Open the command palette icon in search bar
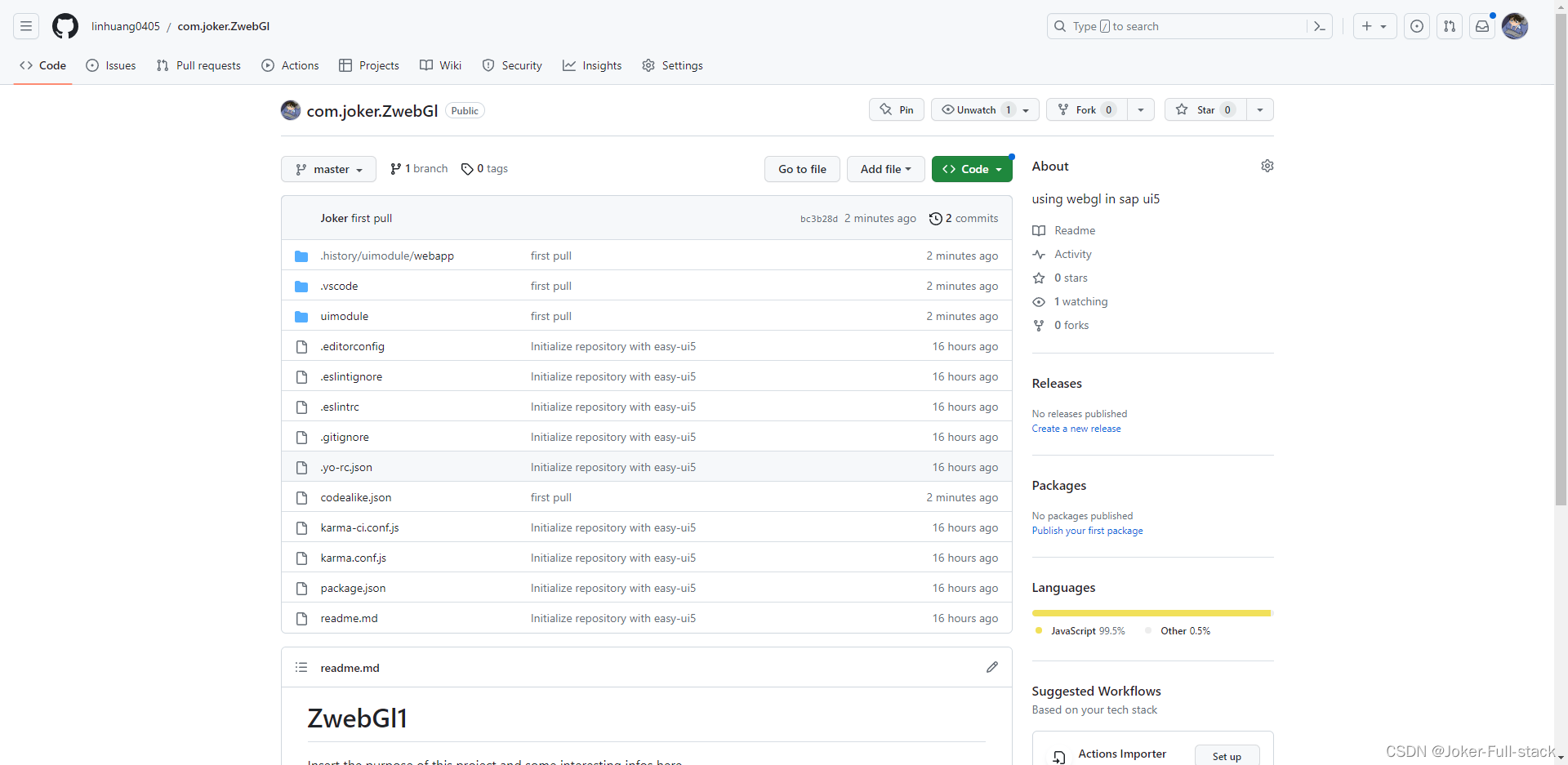The height and width of the screenshot is (765, 1568). point(1319,26)
